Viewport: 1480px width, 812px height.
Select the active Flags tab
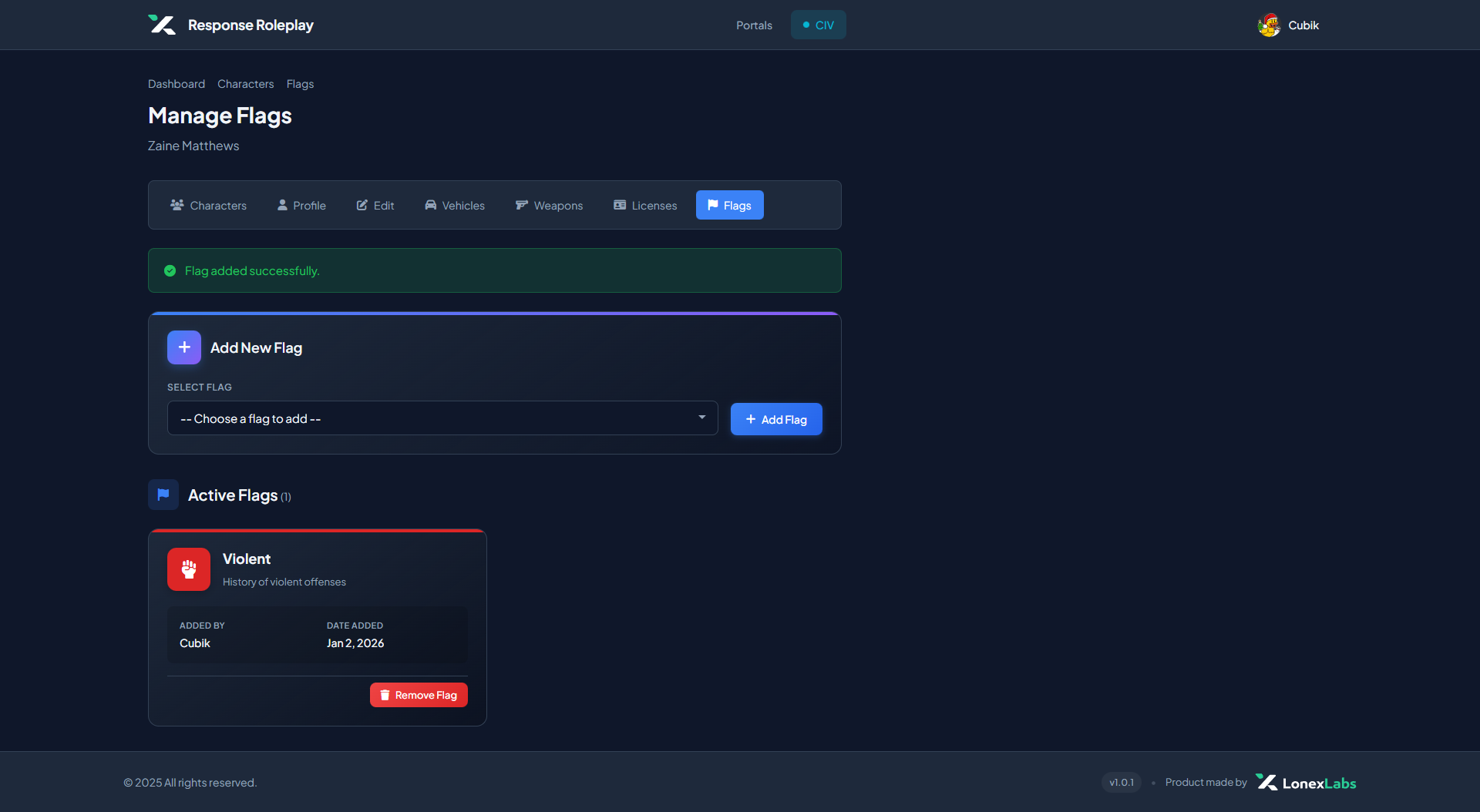[730, 206]
